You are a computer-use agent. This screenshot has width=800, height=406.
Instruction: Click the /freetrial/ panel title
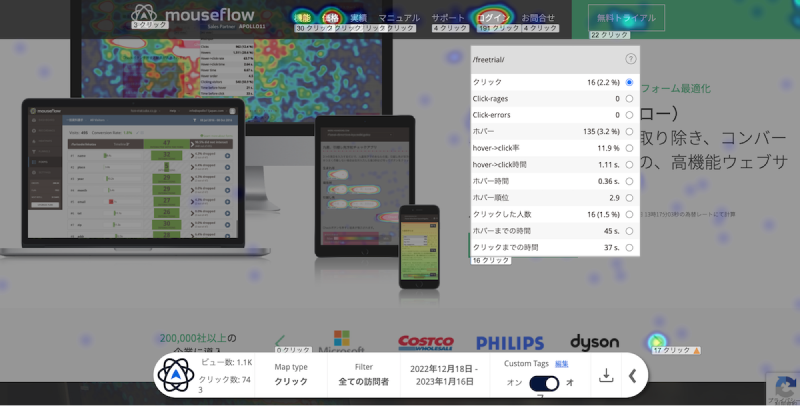[x=488, y=60]
